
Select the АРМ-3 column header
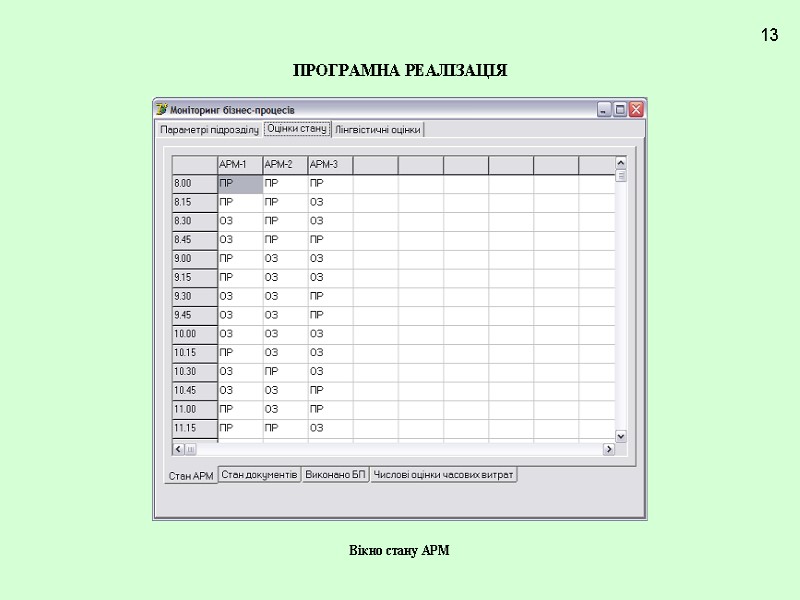pyautogui.click(x=330, y=165)
